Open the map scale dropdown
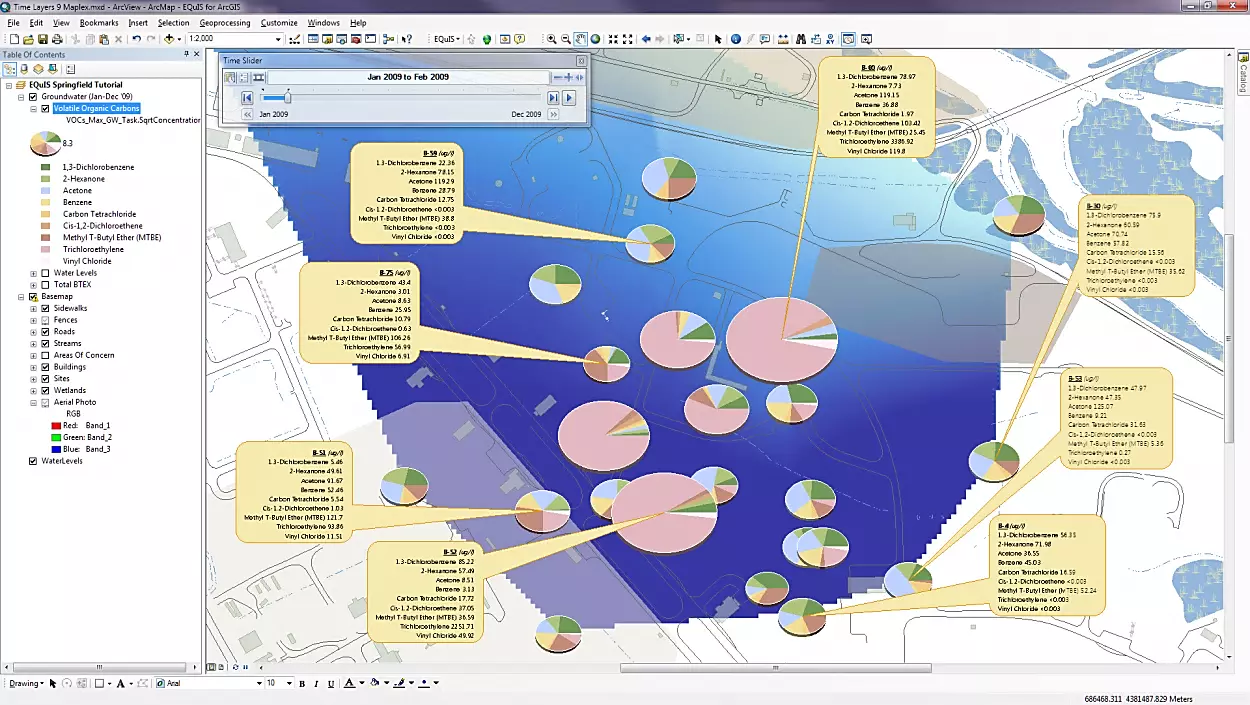 pyautogui.click(x=277, y=39)
